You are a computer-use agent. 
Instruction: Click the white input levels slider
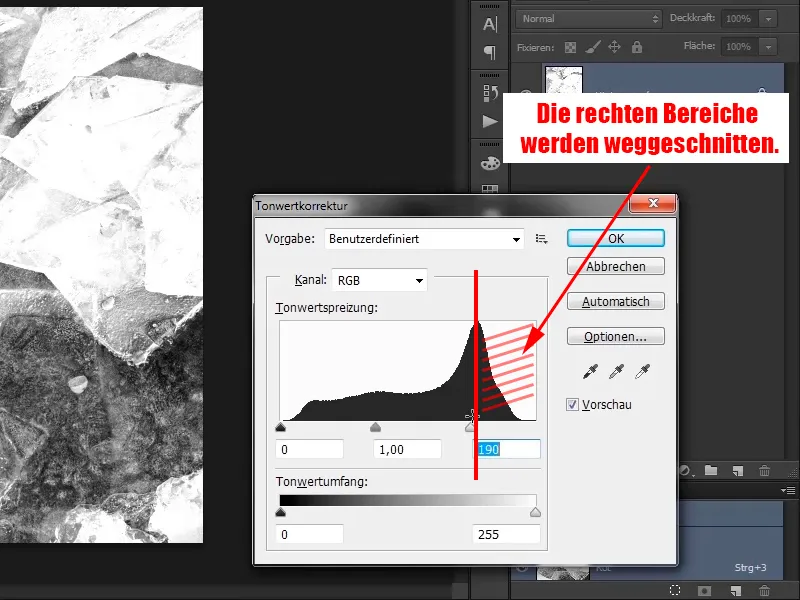(x=470, y=428)
